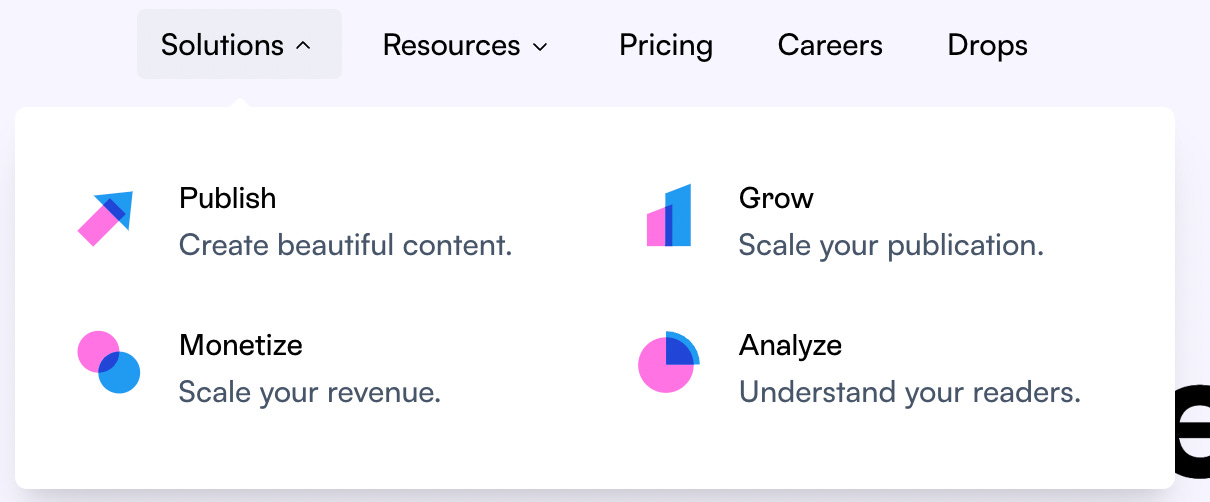Expand the Resources dropdown chevron
The image size is (1210, 502).
coord(540,46)
